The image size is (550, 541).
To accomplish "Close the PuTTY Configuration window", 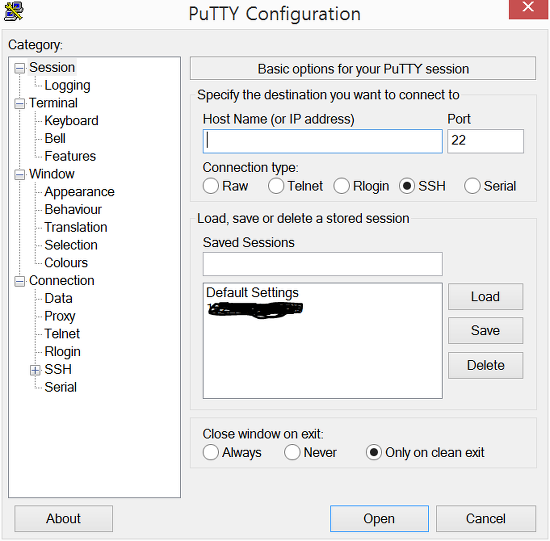I will pyautogui.click(x=528, y=8).
